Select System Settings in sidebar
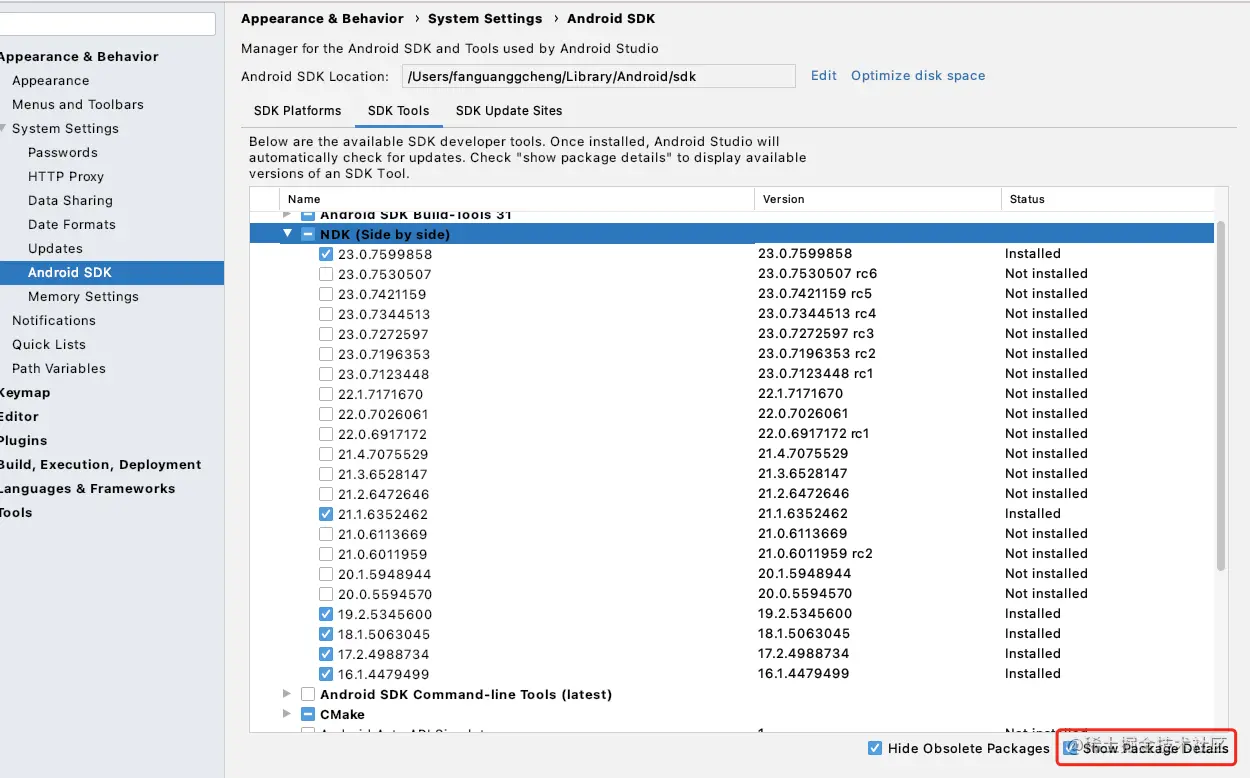 (65, 129)
